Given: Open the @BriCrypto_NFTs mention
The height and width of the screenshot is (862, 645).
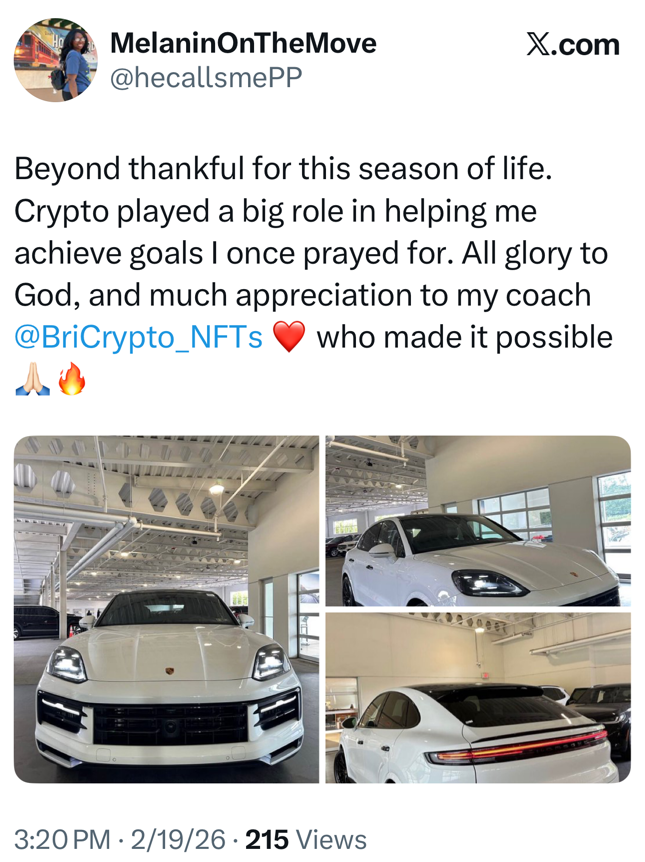Looking at the screenshot, I should [x=139, y=338].
